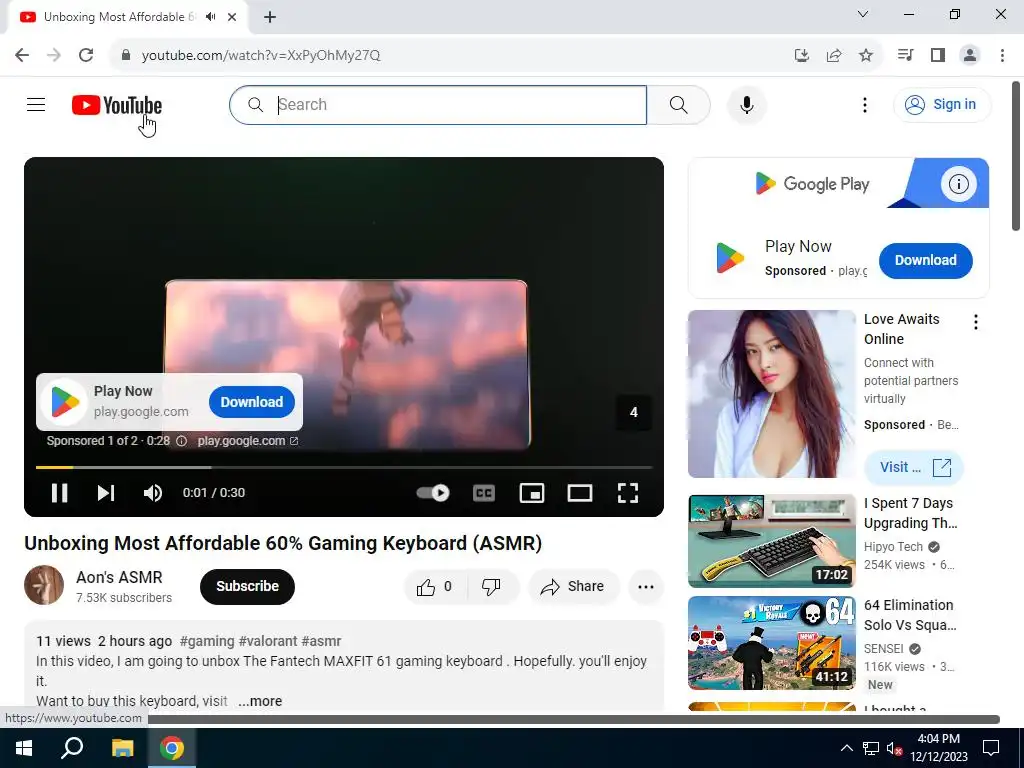
Task: Click Download on the in-video ad overlay
Action: 251,402
